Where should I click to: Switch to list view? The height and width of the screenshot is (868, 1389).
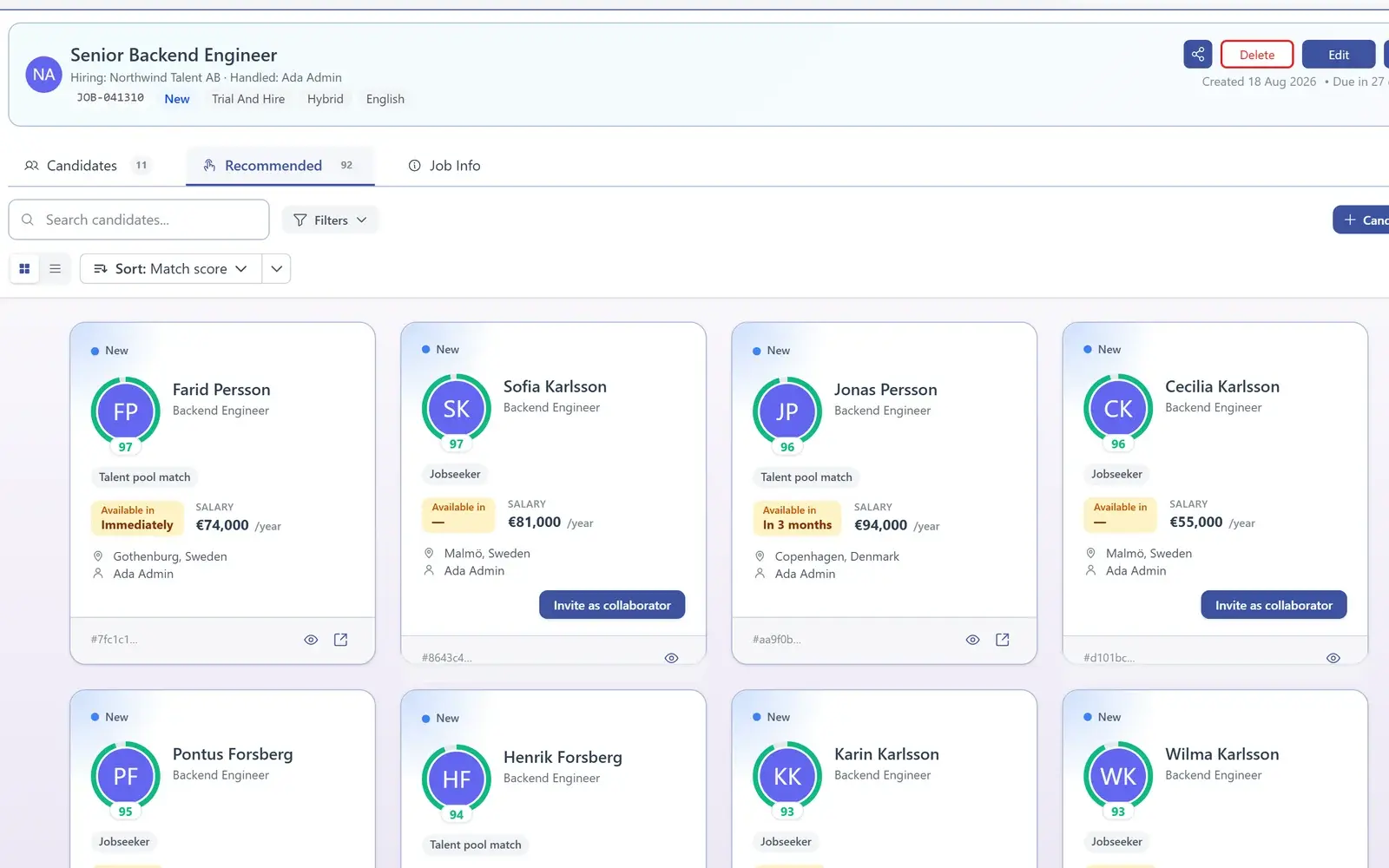[x=55, y=269]
